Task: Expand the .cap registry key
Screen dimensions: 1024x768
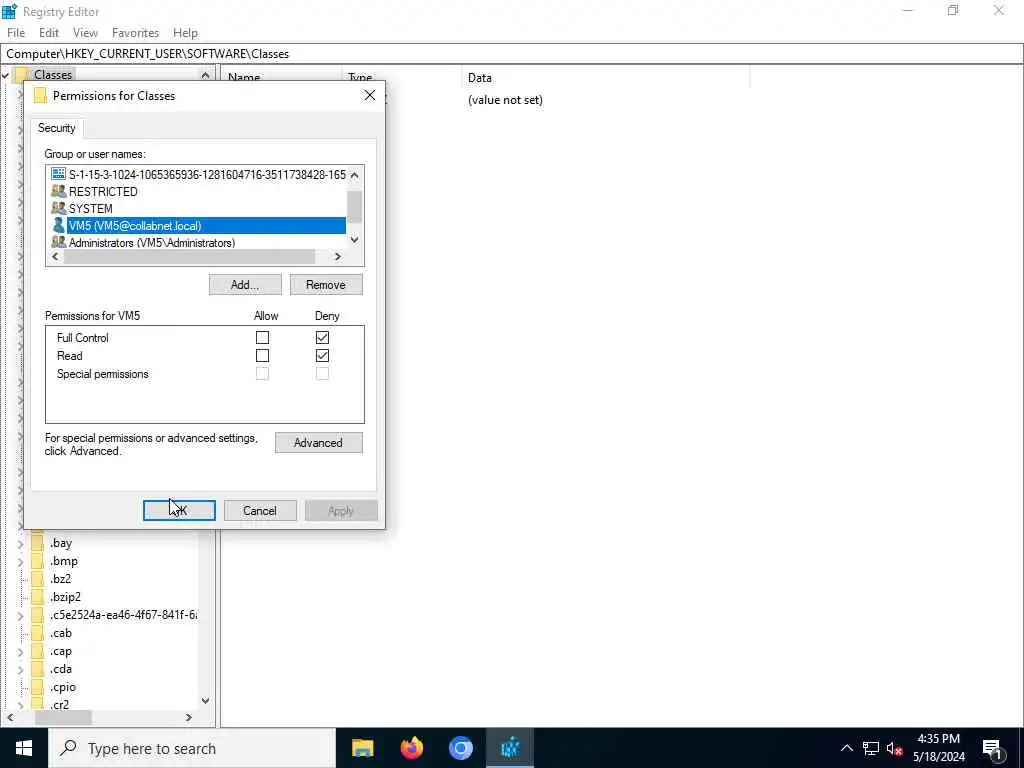Action: click(20, 652)
